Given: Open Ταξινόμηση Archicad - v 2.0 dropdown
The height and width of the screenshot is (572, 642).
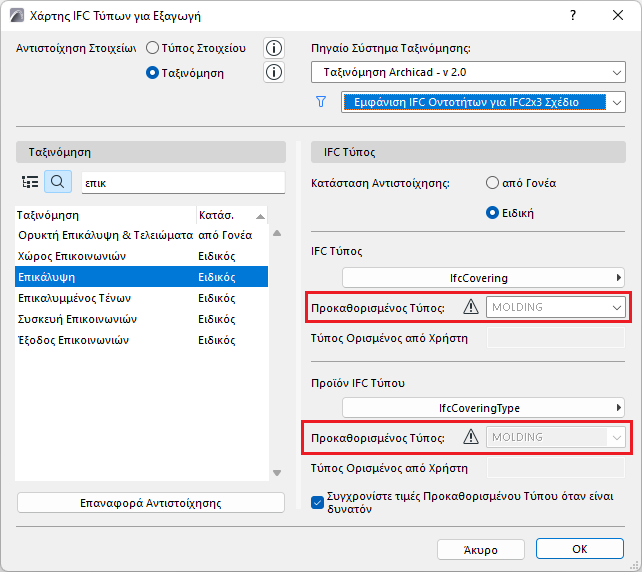Looking at the screenshot, I should click(x=468, y=72).
